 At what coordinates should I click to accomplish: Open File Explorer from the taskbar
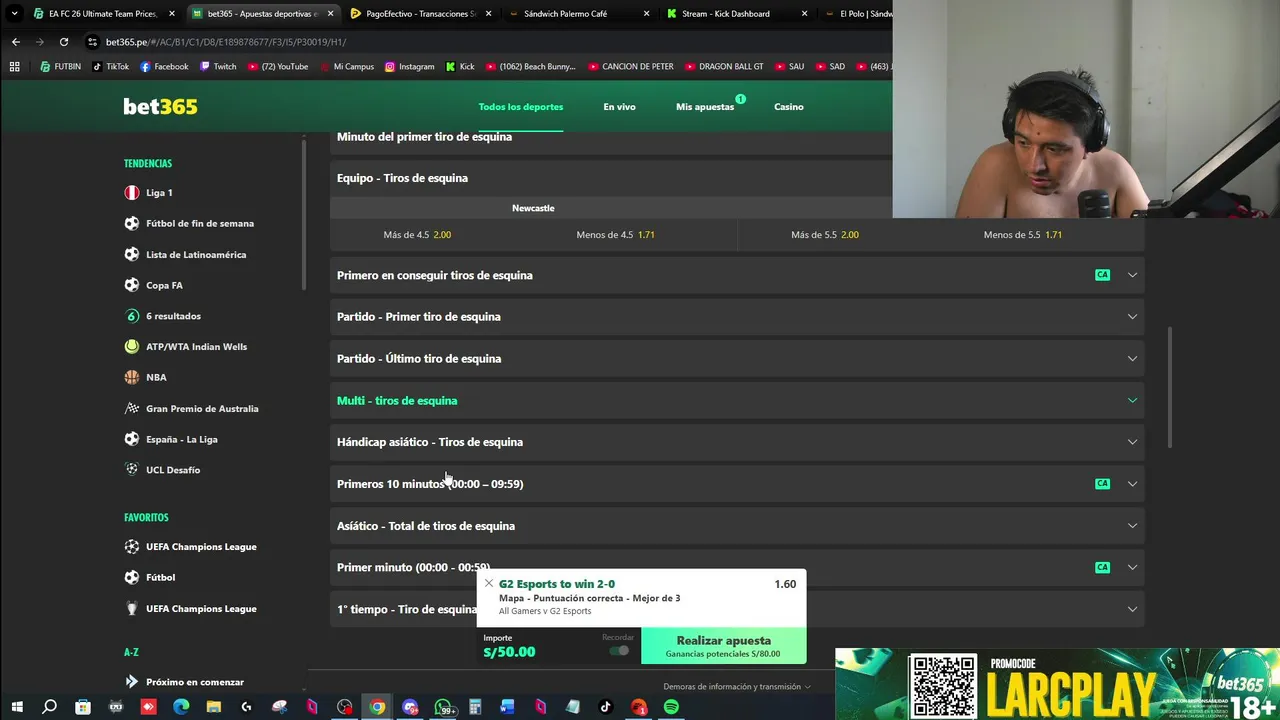(x=214, y=707)
